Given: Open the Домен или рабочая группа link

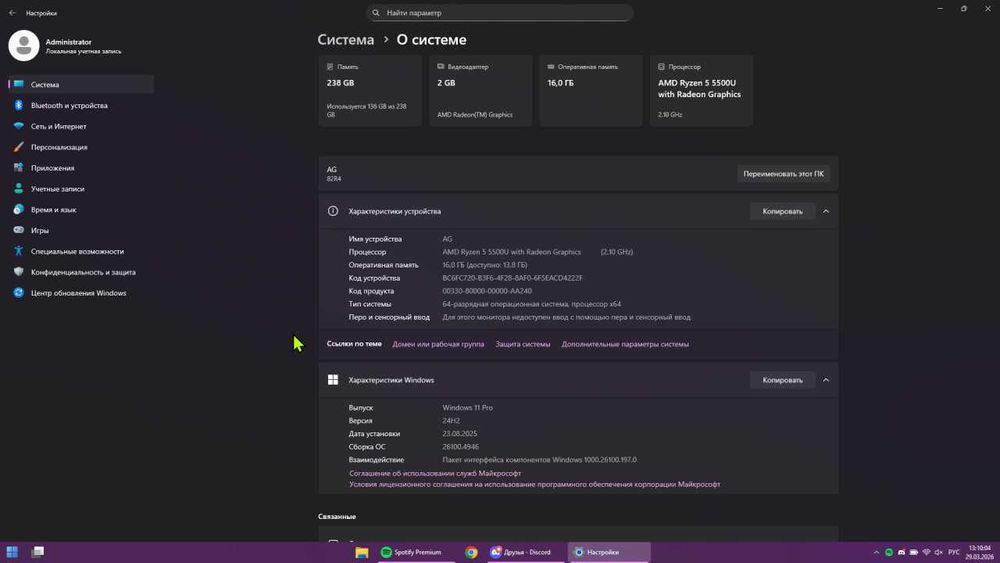Looking at the screenshot, I should (438, 344).
